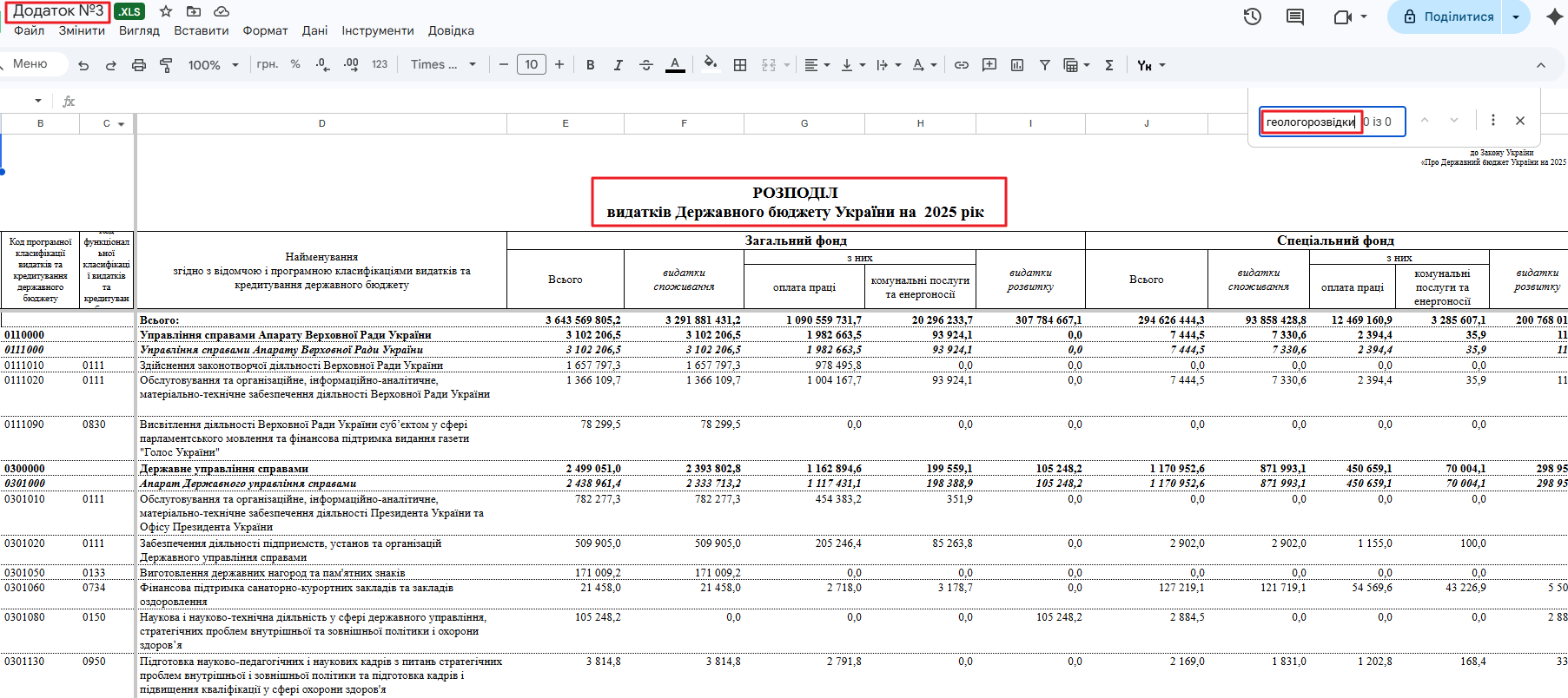1568x698 pixels.
Task: Open the borders tool
Action: pyautogui.click(x=740, y=65)
